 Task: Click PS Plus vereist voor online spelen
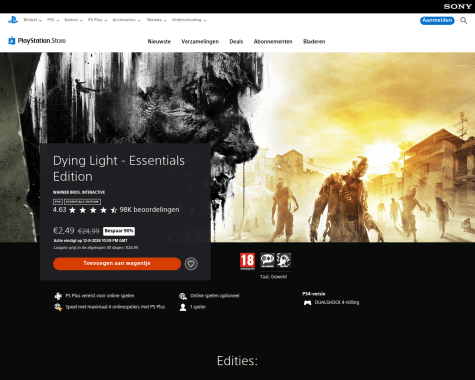(100, 296)
